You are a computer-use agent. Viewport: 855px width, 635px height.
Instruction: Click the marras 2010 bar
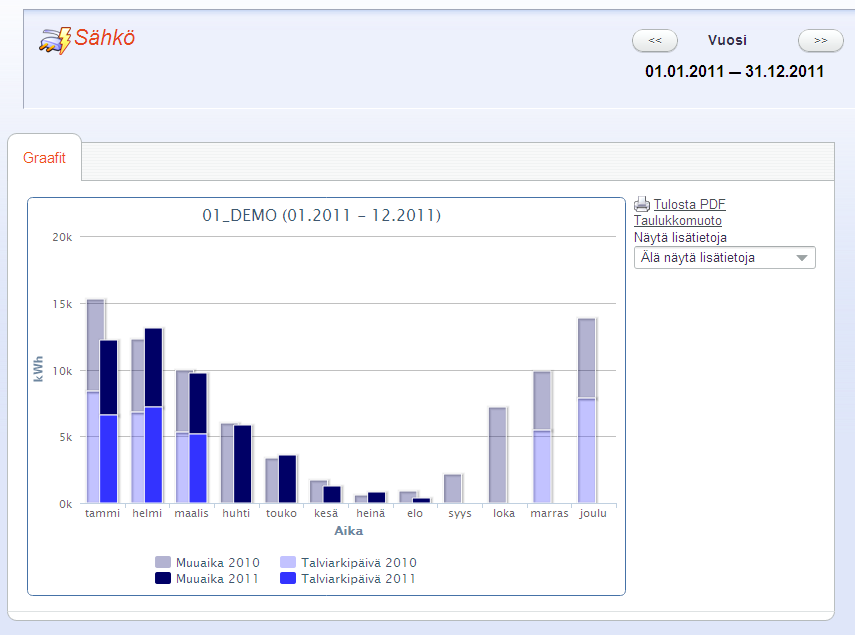tap(542, 437)
